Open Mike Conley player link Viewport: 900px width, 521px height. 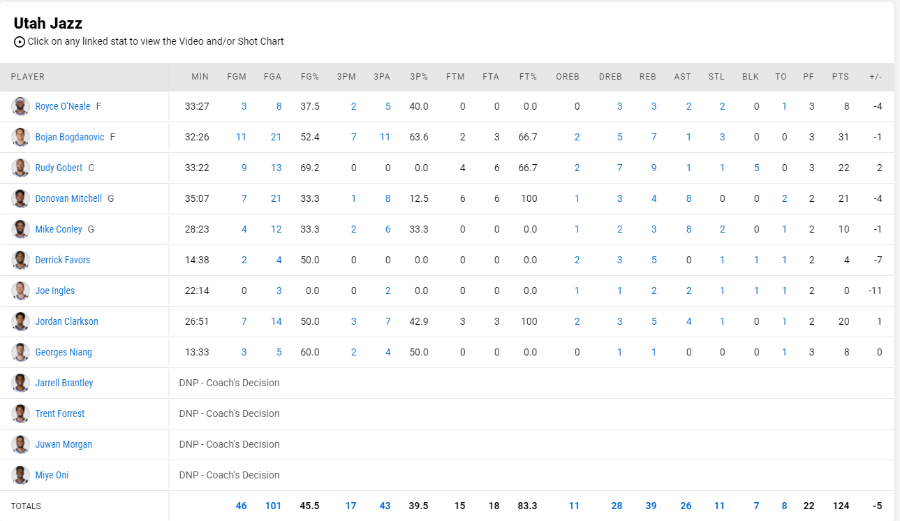(59, 230)
